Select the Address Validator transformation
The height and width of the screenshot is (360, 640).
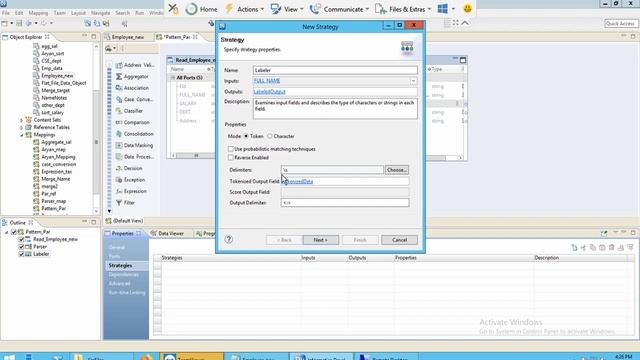(x=135, y=65)
